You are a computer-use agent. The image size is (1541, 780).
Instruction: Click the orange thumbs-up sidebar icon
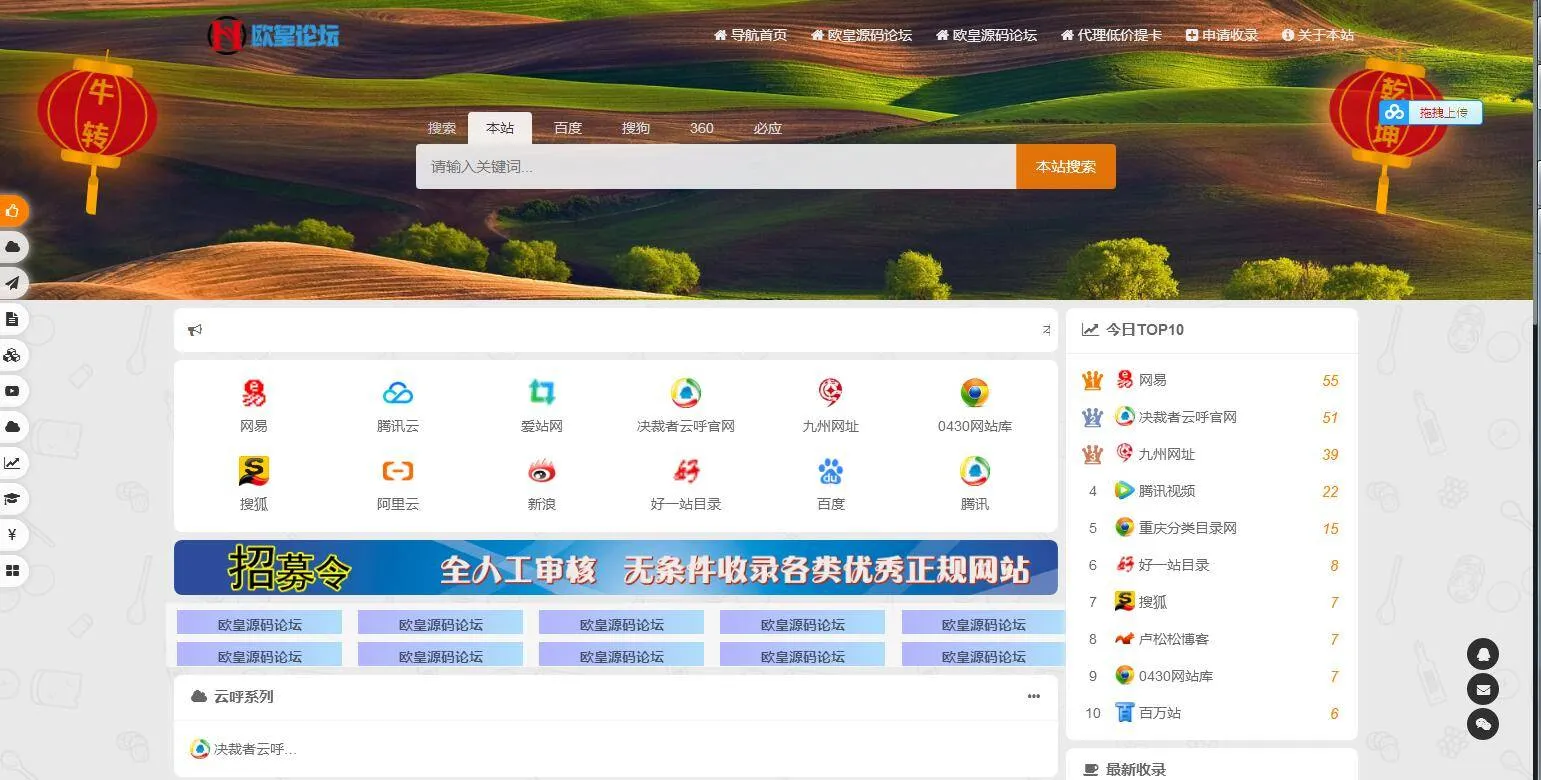(x=13, y=211)
